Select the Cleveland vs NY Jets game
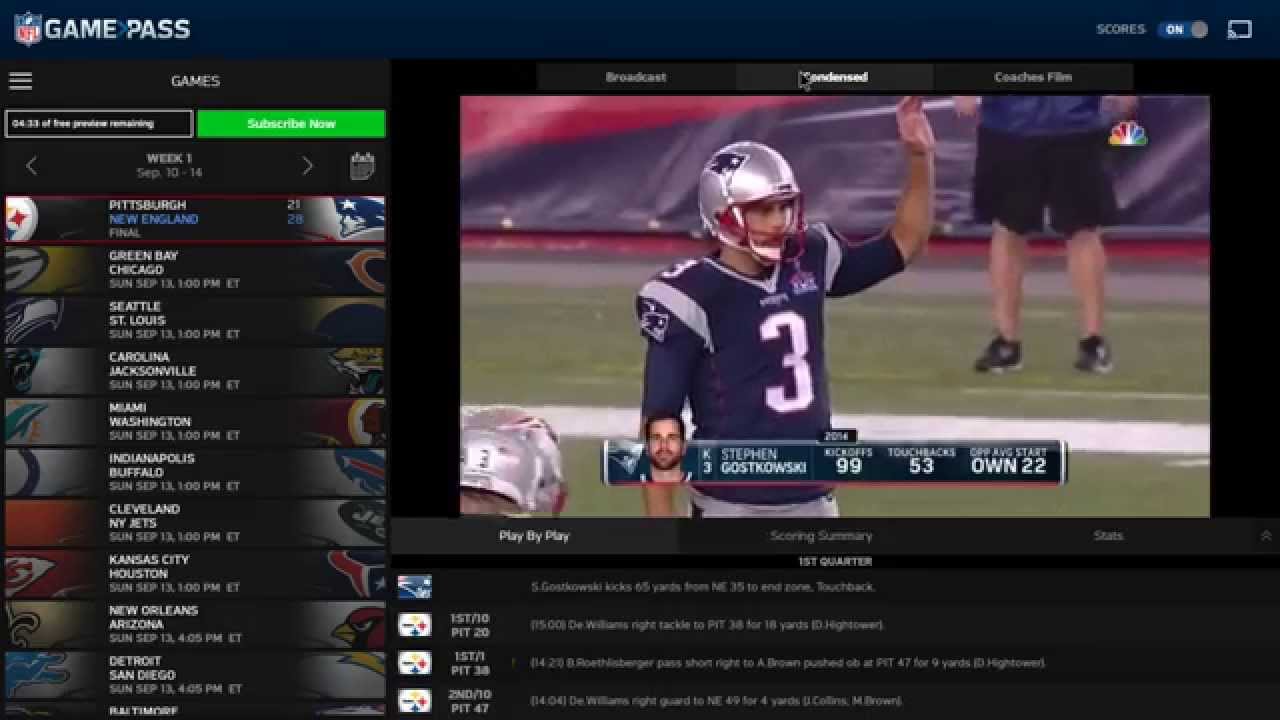 (x=195, y=523)
